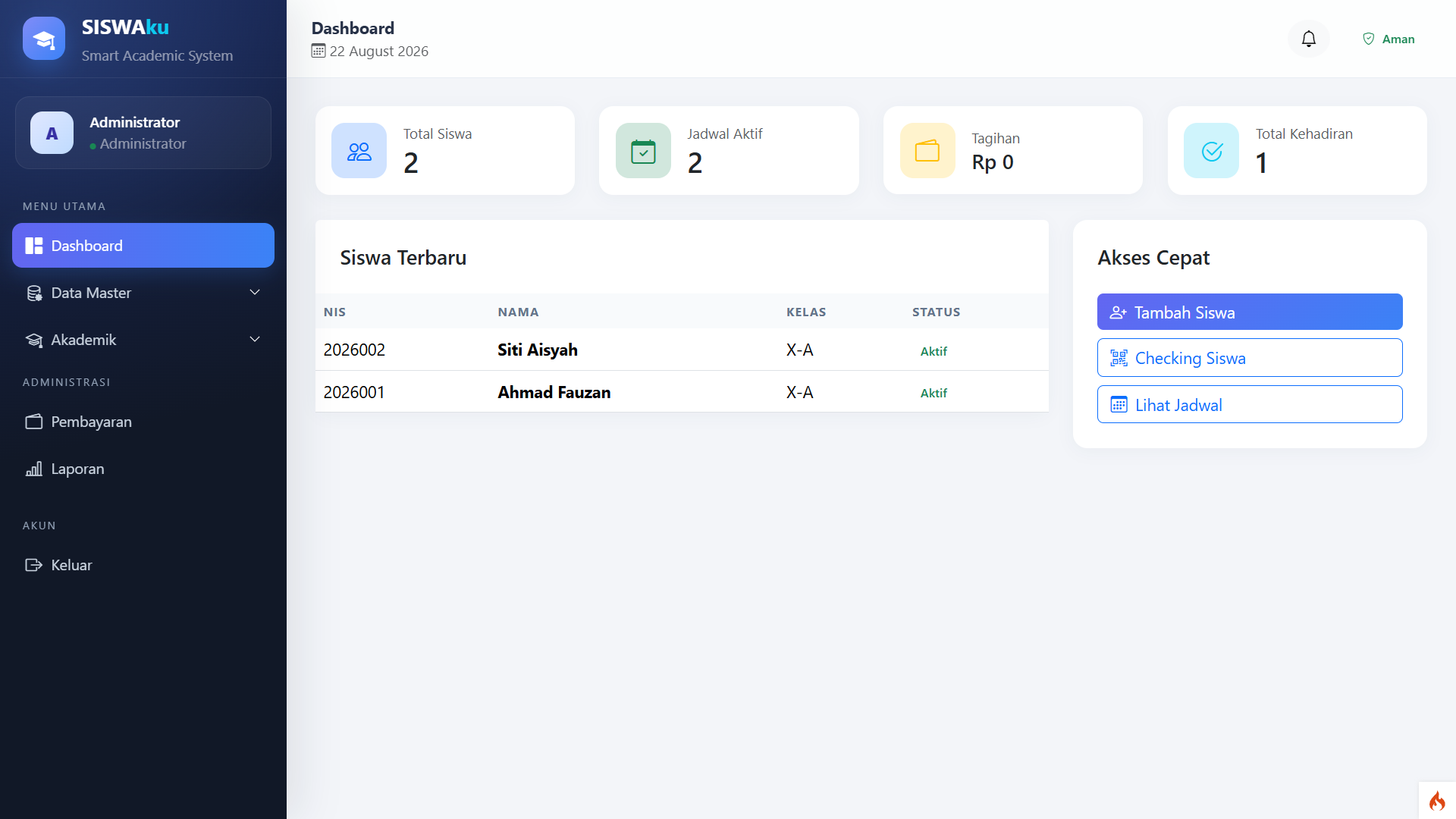Viewport: 1456px width, 819px height.
Task: Click the NIS column header
Action: point(334,312)
